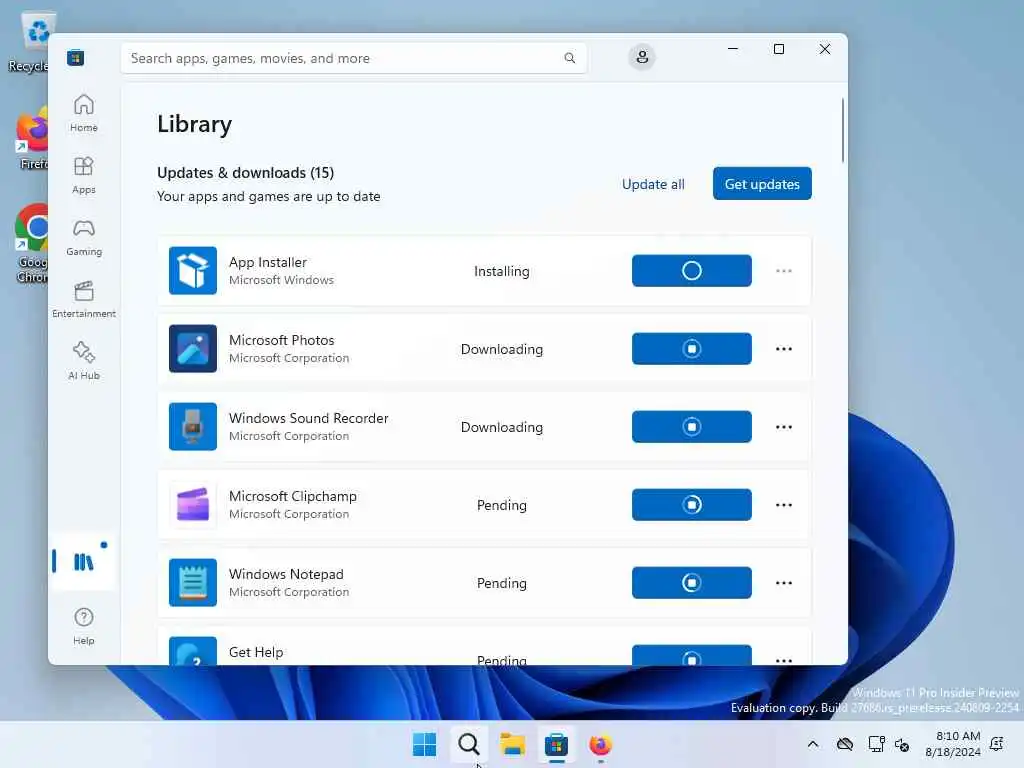This screenshot has width=1024, height=768.
Task: Click the network status tray icon
Action: (x=876, y=744)
